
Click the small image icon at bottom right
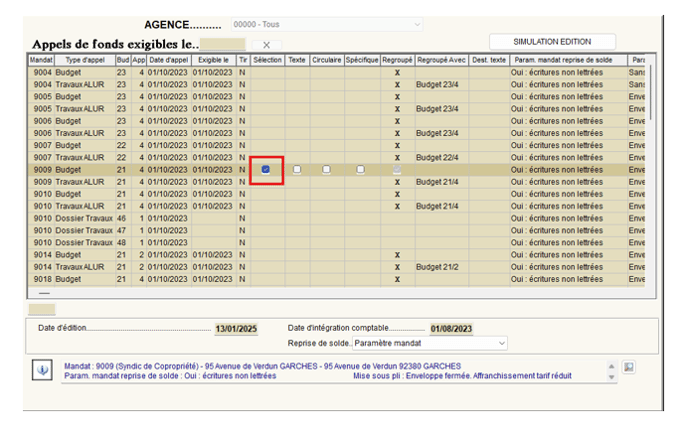[x=629, y=368]
